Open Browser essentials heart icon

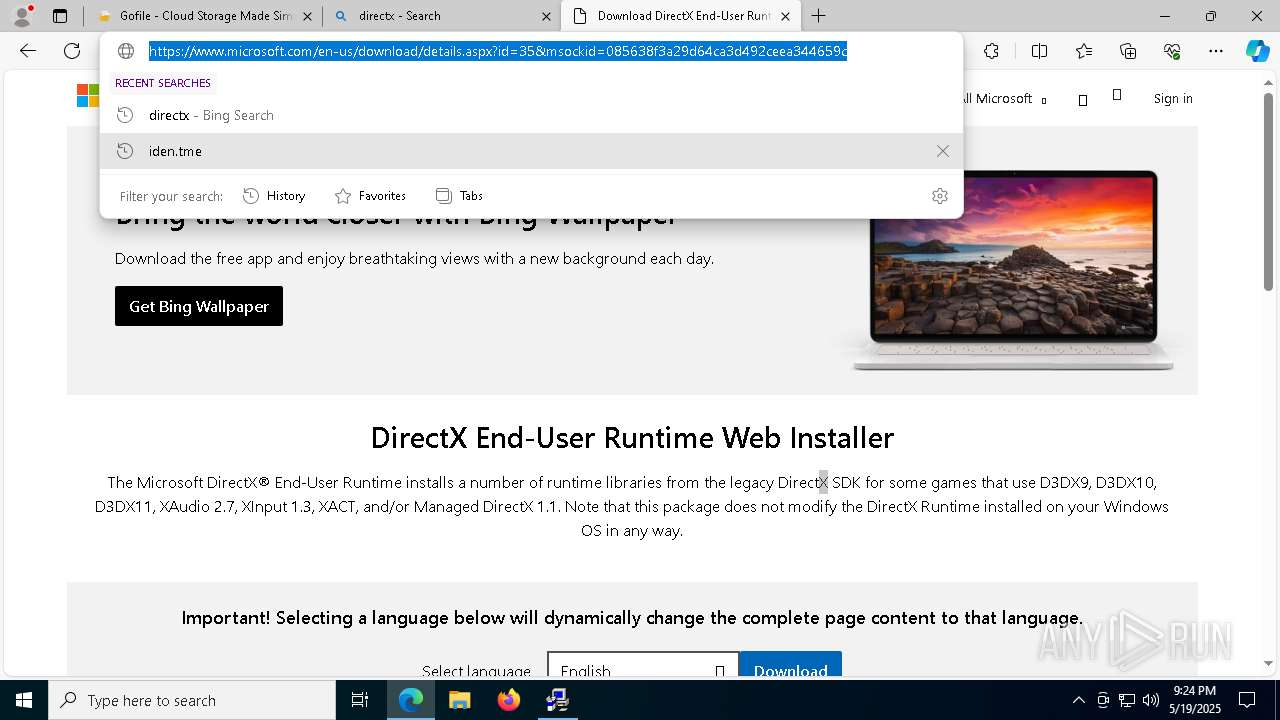[1172, 51]
